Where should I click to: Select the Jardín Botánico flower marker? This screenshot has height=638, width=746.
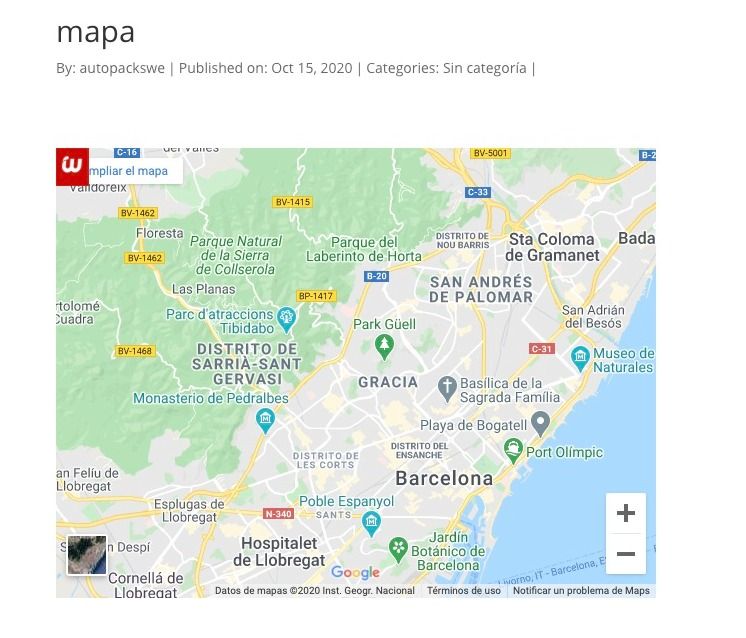tap(398, 550)
